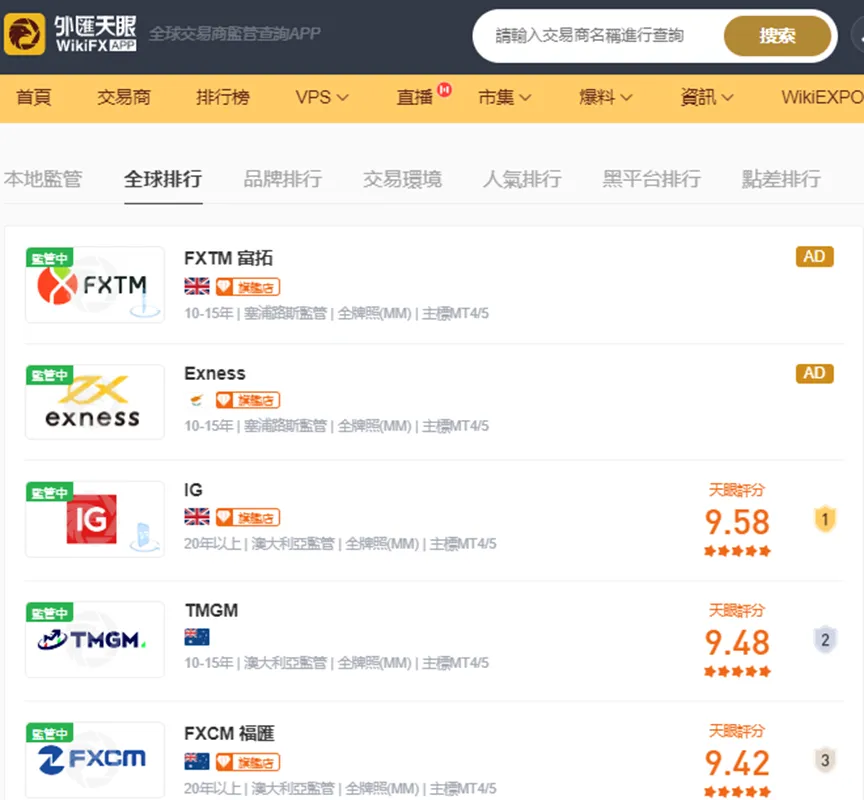
Task: Click the rank 2 silver shield badge
Action: (x=825, y=640)
